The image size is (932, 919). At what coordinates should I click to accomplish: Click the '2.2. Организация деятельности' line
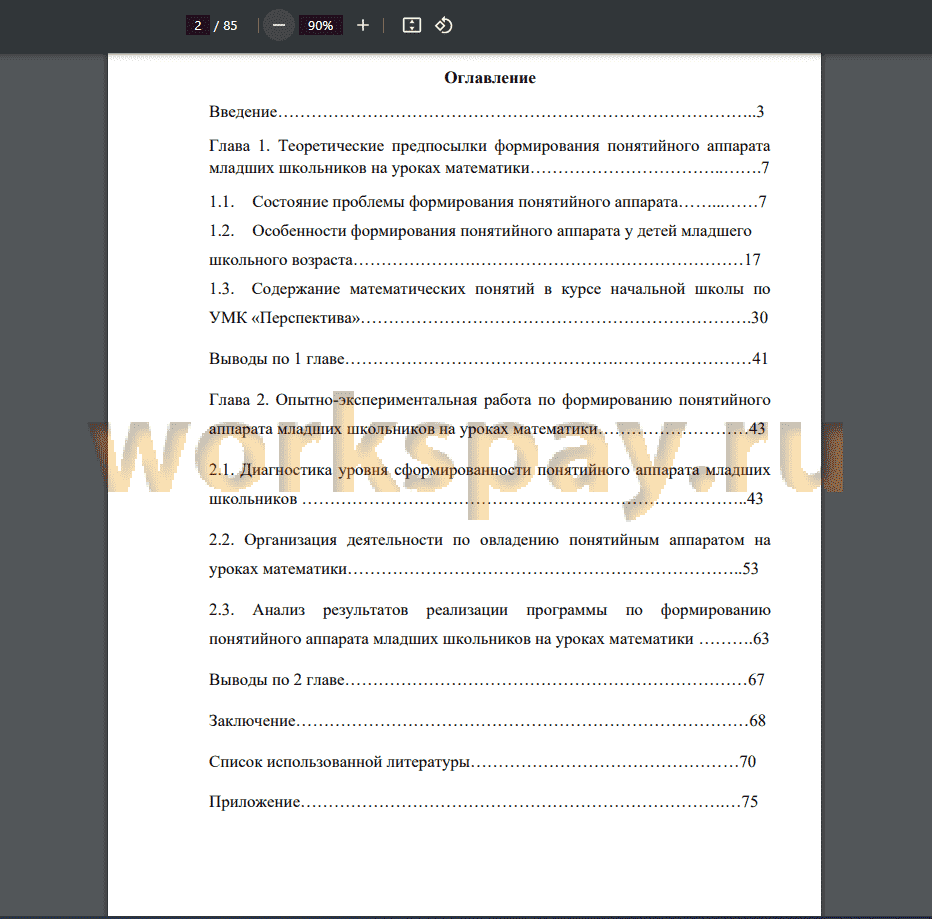click(490, 540)
